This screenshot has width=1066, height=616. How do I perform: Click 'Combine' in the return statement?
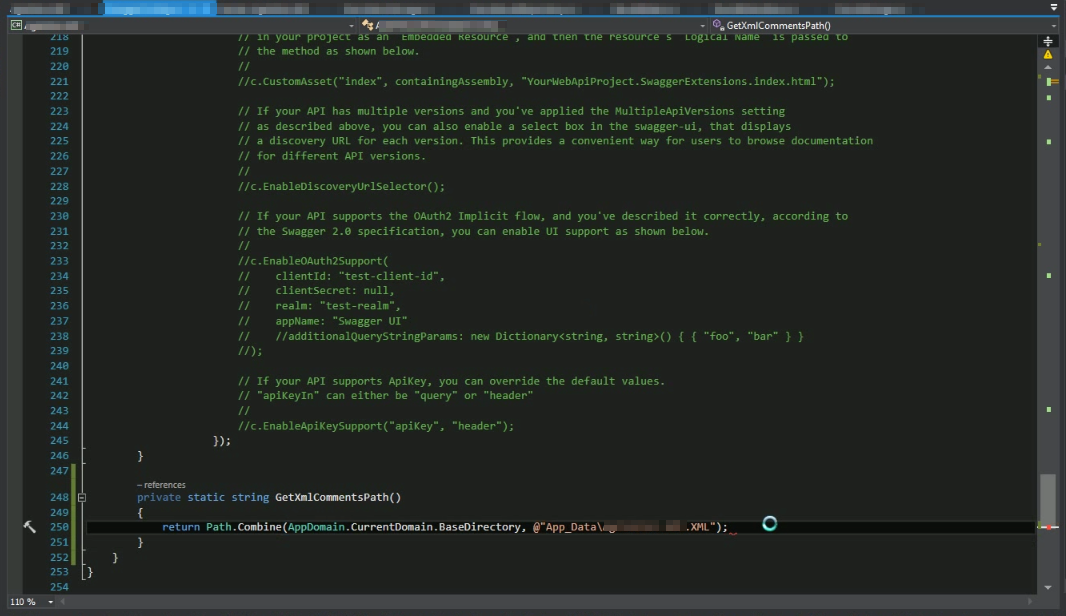point(260,527)
